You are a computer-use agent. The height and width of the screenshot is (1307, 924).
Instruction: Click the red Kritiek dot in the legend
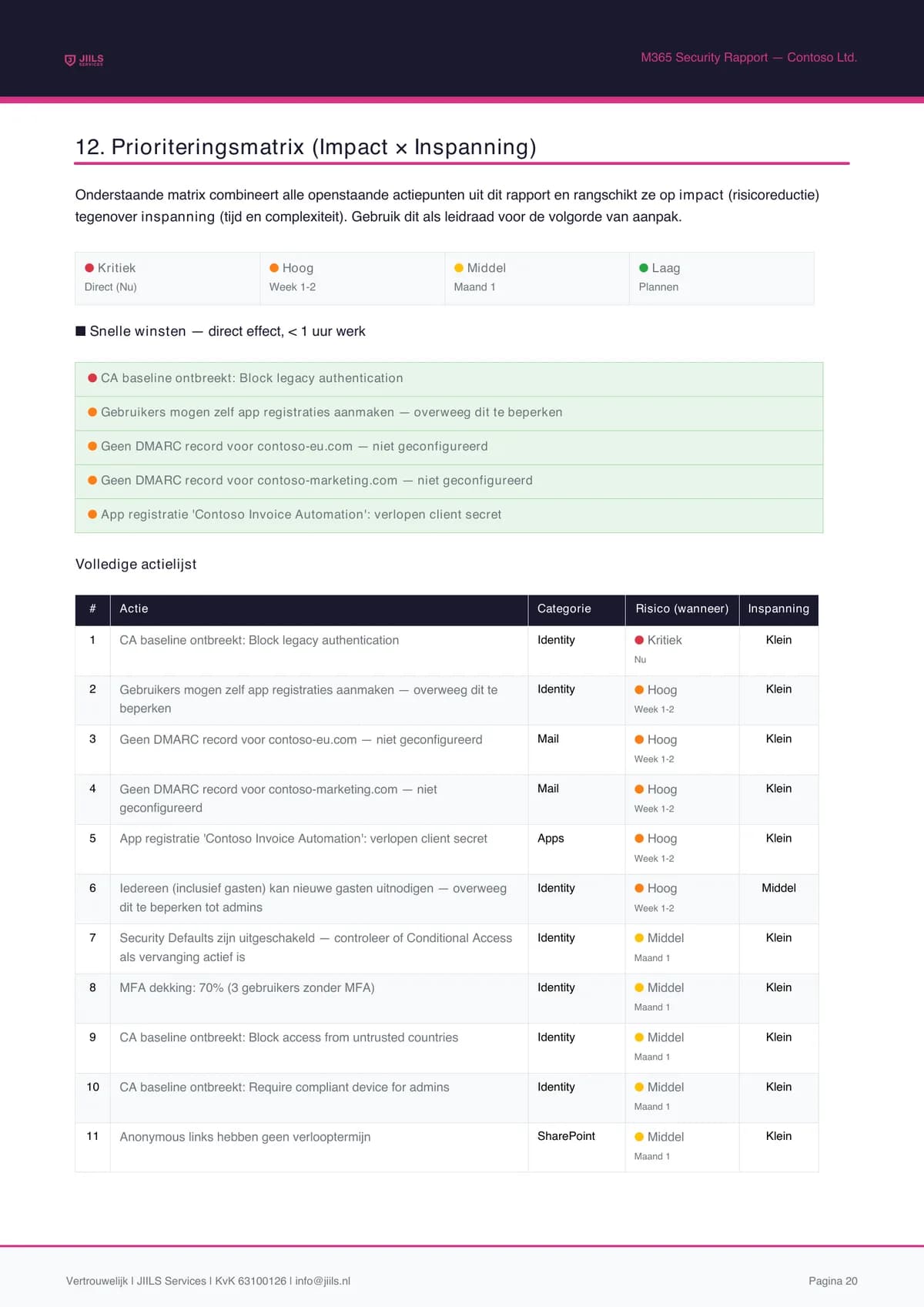pos(89,268)
